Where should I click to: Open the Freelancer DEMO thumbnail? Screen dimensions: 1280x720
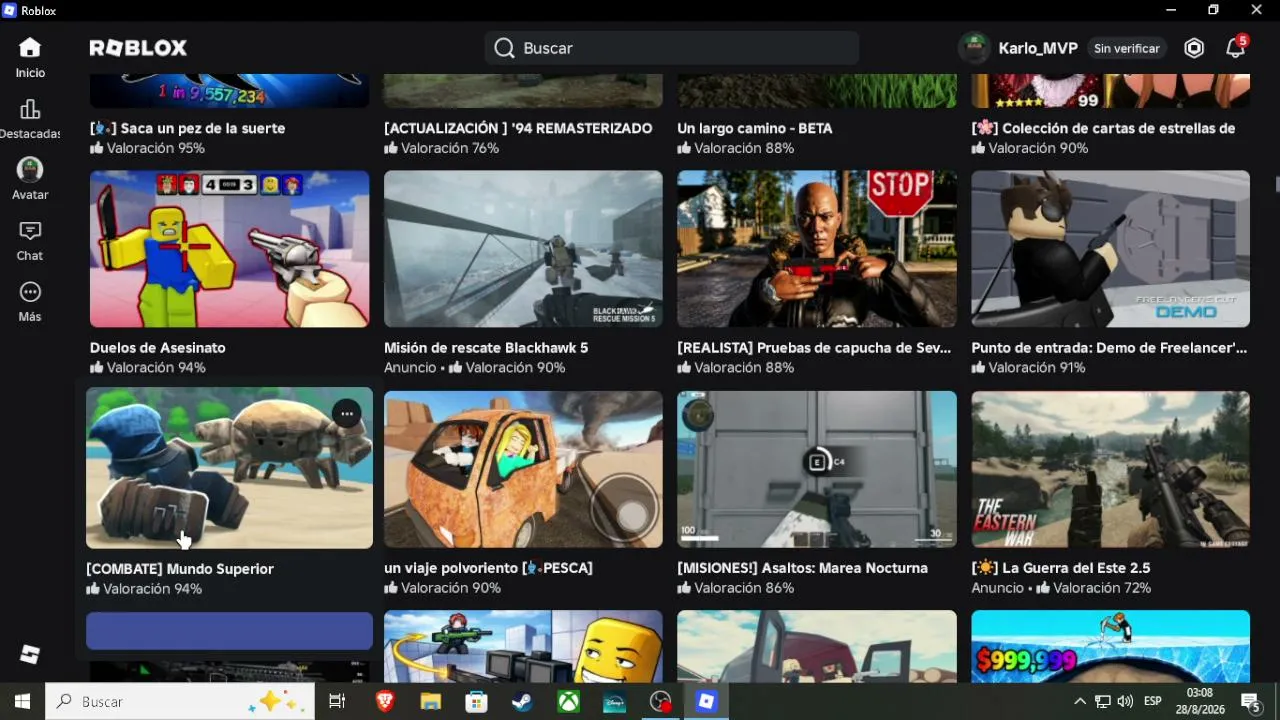click(x=1111, y=249)
